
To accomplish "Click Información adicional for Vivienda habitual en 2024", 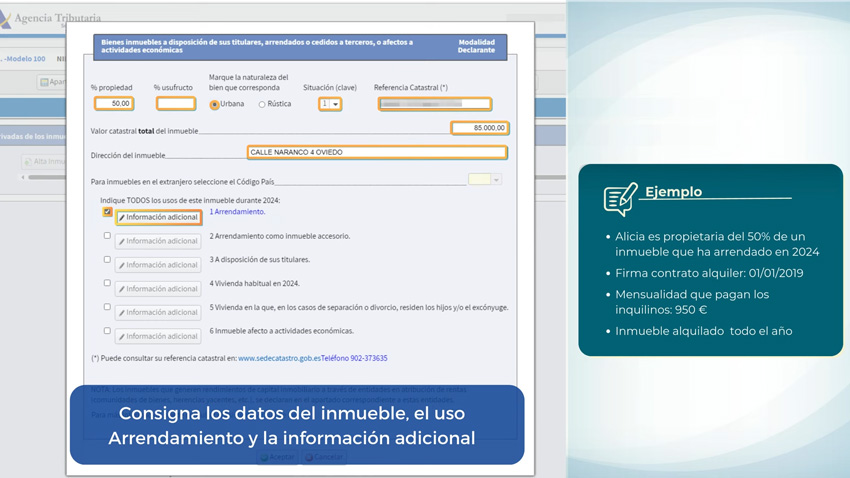I will (x=158, y=289).
